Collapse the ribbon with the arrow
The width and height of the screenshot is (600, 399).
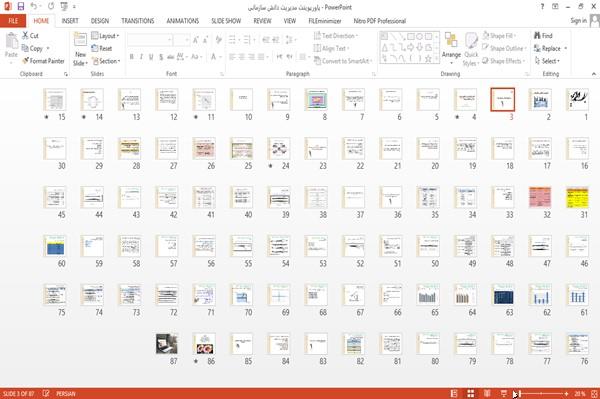[x=593, y=74]
